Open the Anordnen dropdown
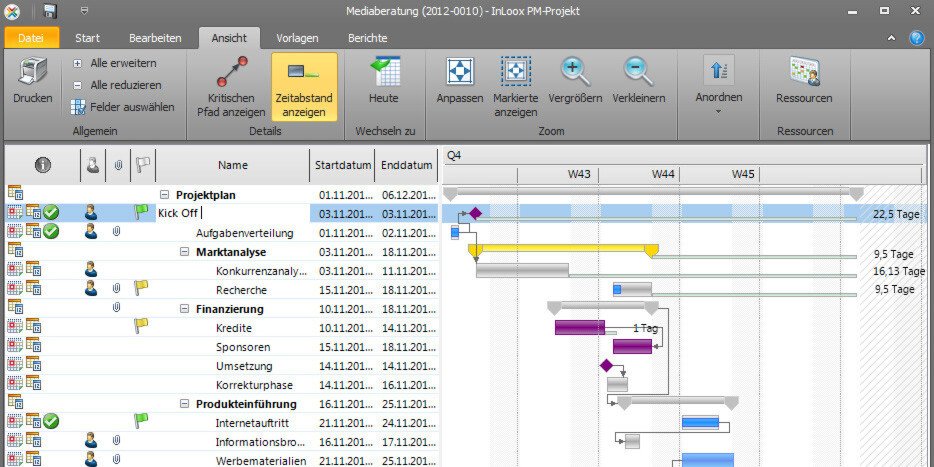Viewport: 934px width, 467px height. 719,86
